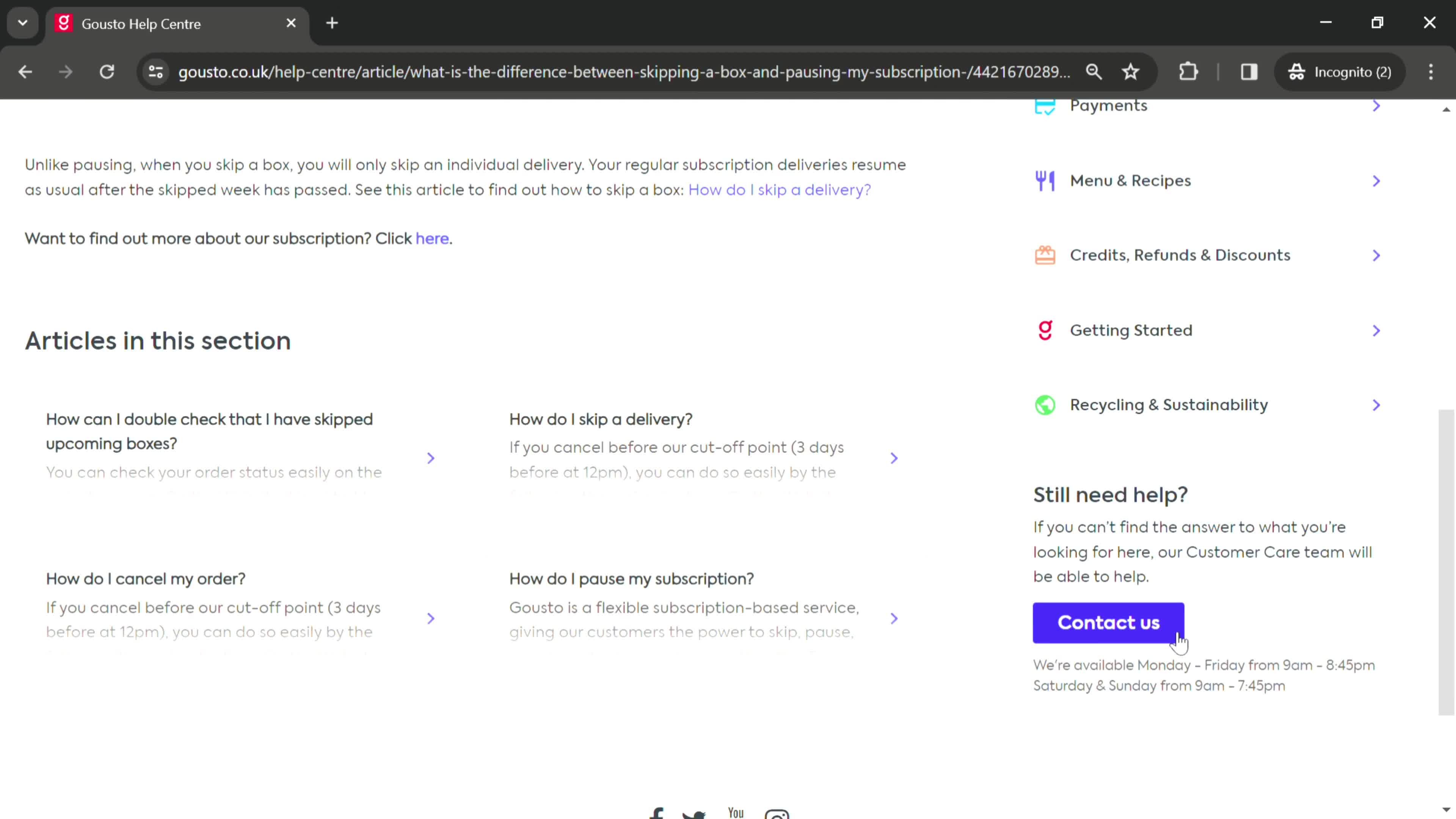Open the Menu & Recipes category
Screen dimensions: 1456x819
[1207, 181]
